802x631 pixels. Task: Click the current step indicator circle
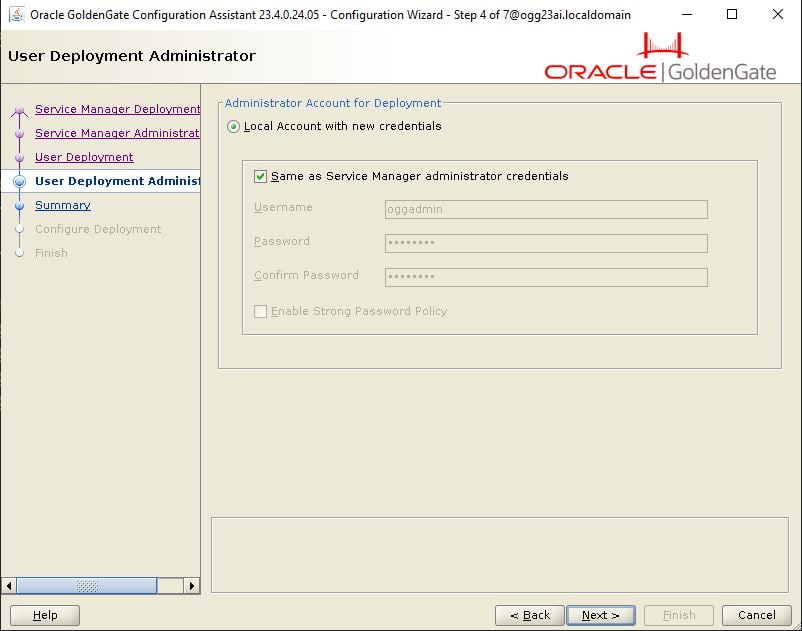(x=19, y=181)
